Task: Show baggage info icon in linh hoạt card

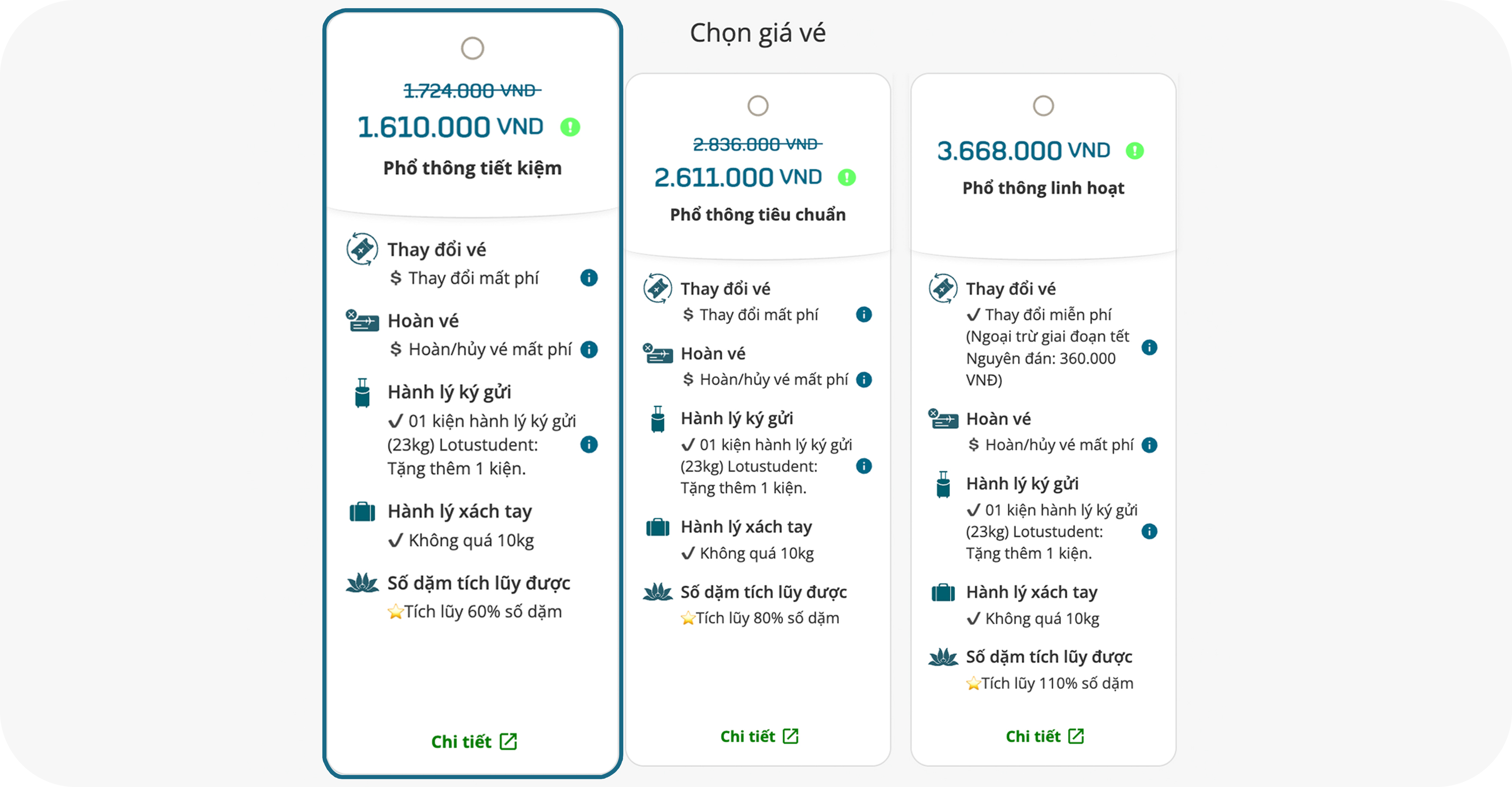Action: click(1149, 531)
